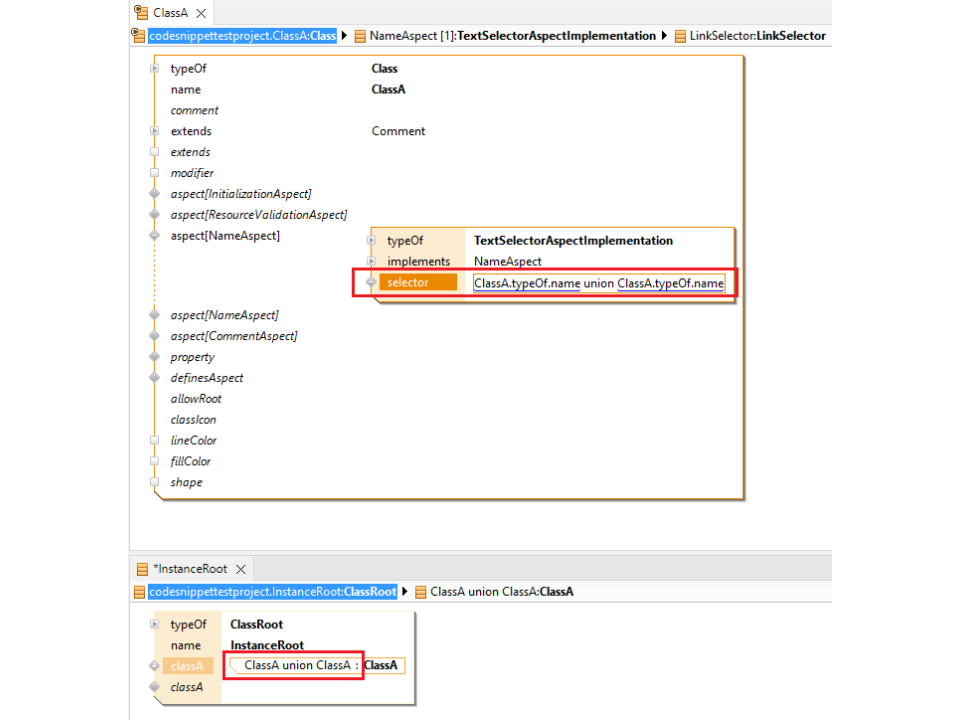Toggle the modifier square marker
This screenshot has width=960, height=720.
click(154, 173)
